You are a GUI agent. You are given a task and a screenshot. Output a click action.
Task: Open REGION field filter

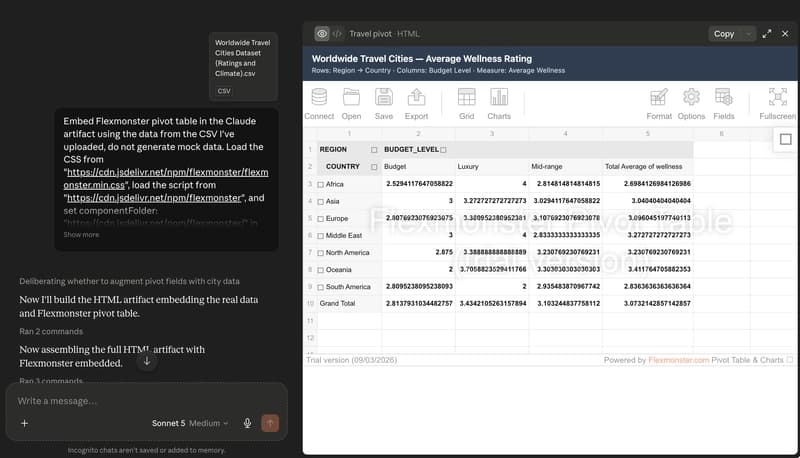point(374,150)
